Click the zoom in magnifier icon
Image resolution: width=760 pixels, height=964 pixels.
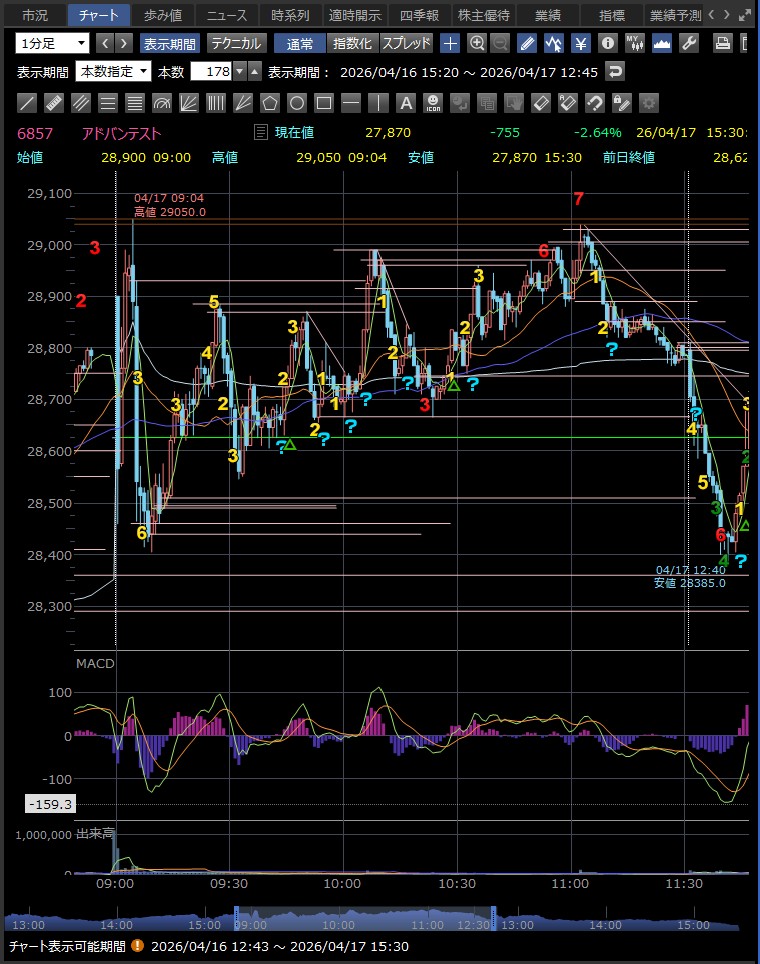(477, 43)
